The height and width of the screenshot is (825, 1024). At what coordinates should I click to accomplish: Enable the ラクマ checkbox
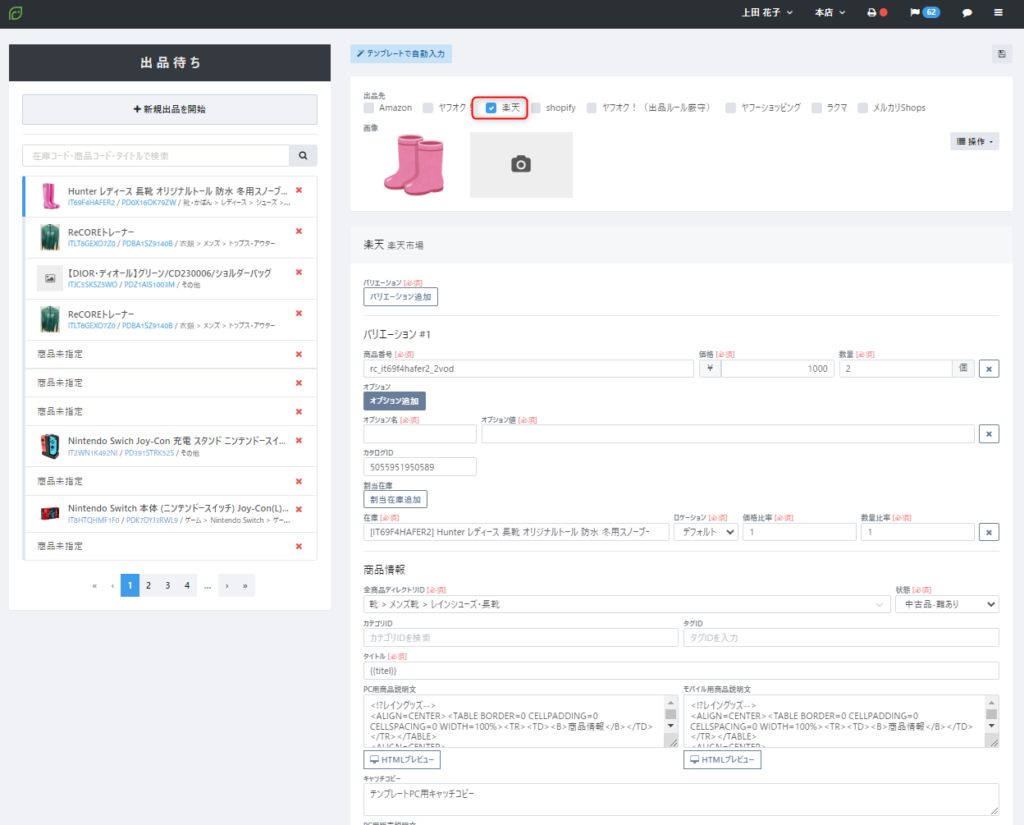(816, 108)
